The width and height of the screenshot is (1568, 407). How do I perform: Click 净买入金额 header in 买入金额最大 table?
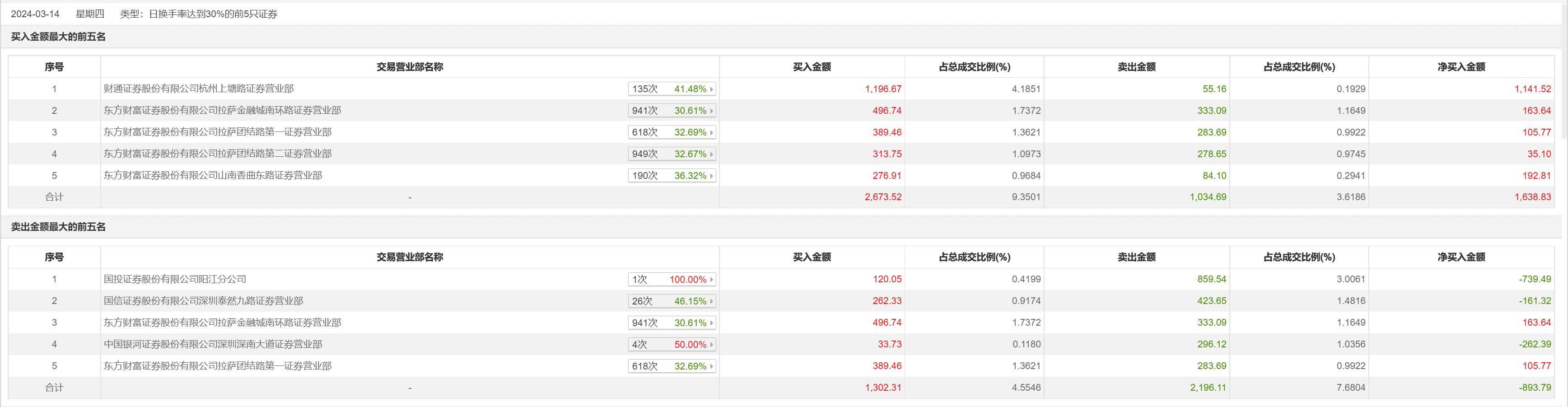tap(1461, 67)
